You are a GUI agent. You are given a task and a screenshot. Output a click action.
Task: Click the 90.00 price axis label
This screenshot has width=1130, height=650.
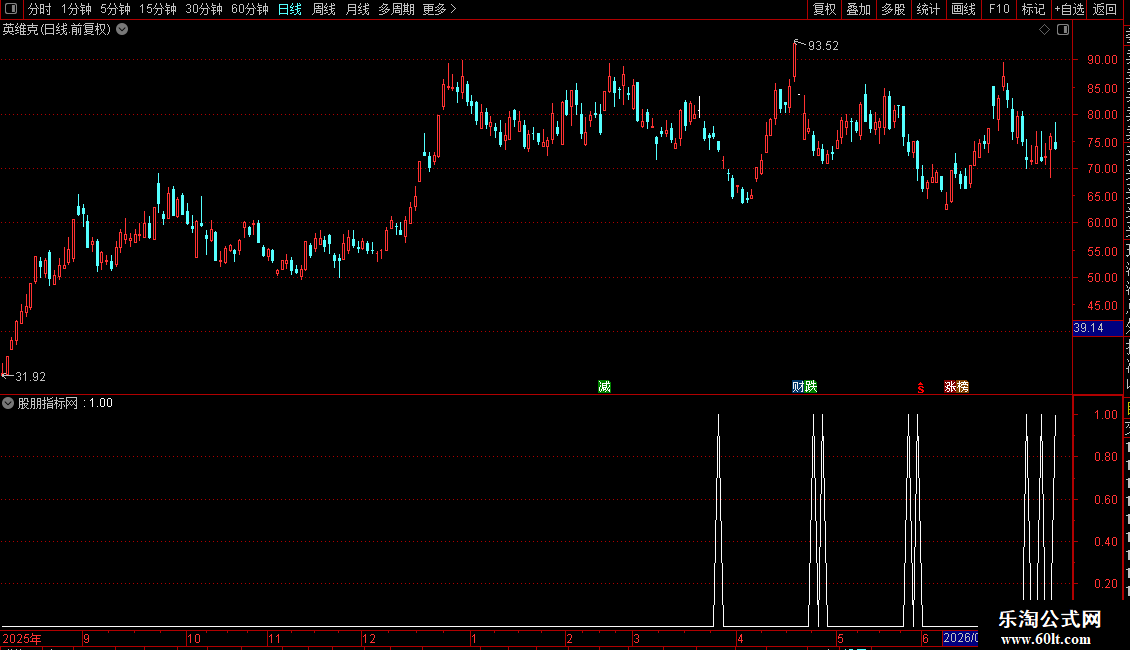tap(1103, 60)
